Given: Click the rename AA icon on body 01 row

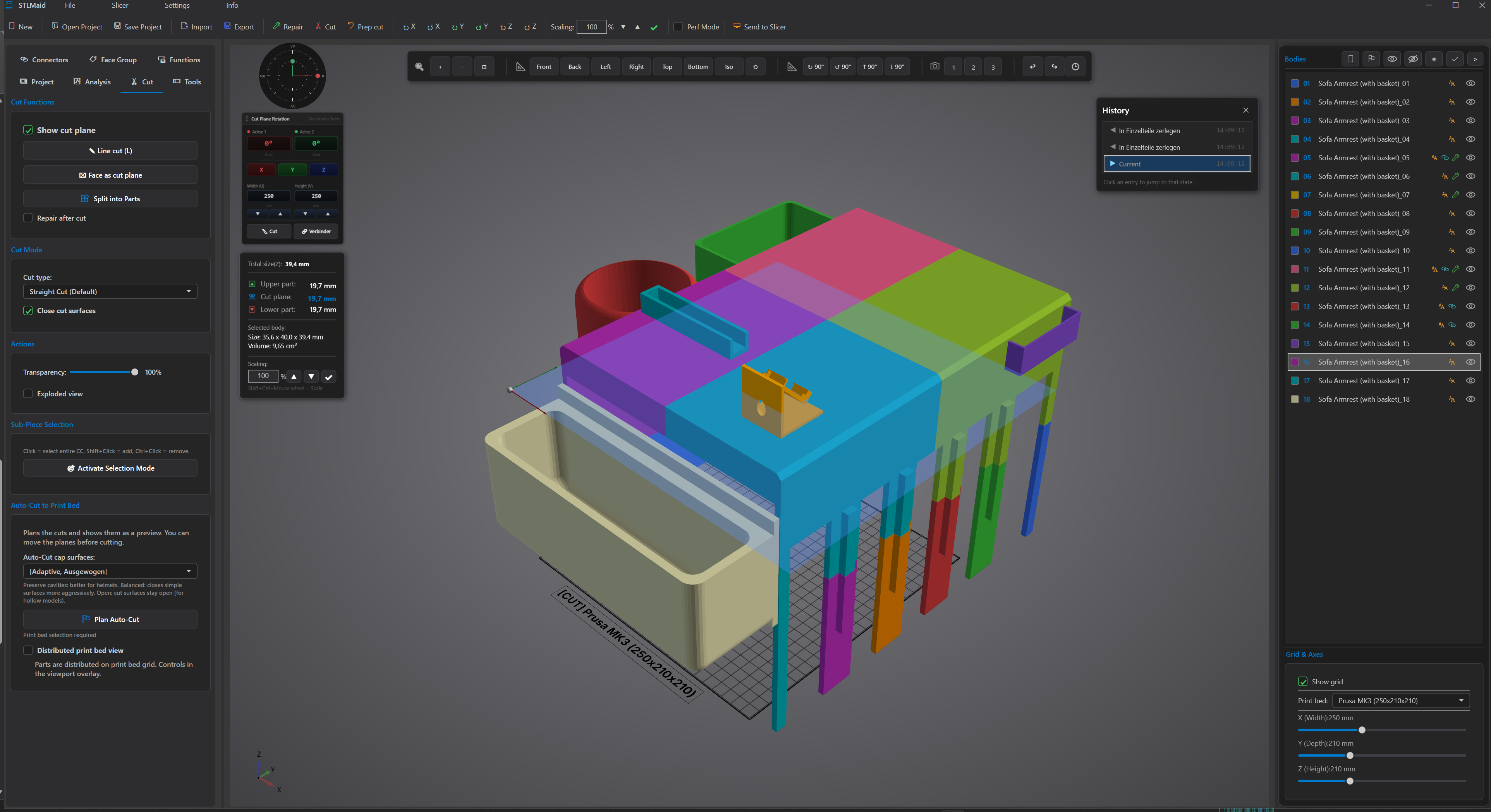Looking at the screenshot, I should [1452, 83].
